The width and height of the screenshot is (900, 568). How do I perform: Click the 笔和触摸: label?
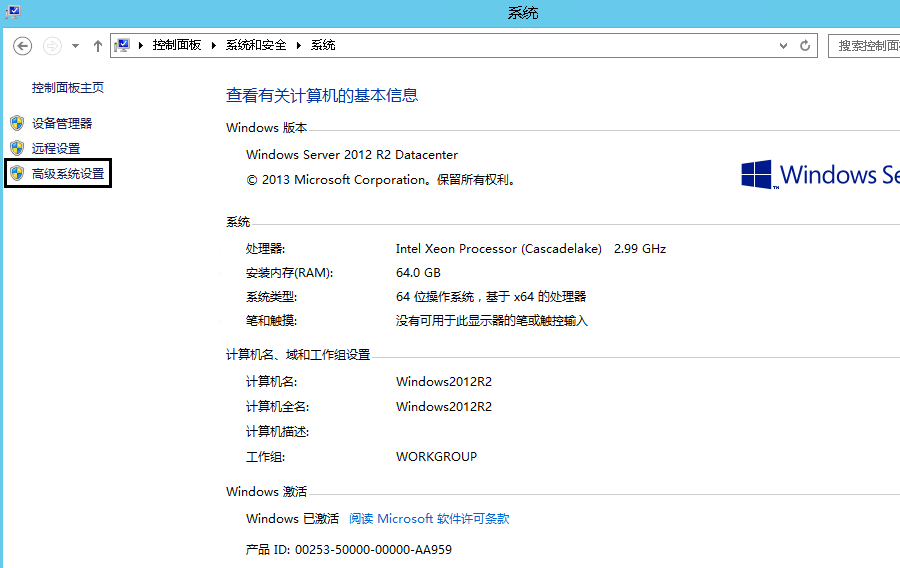tap(271, 321)
